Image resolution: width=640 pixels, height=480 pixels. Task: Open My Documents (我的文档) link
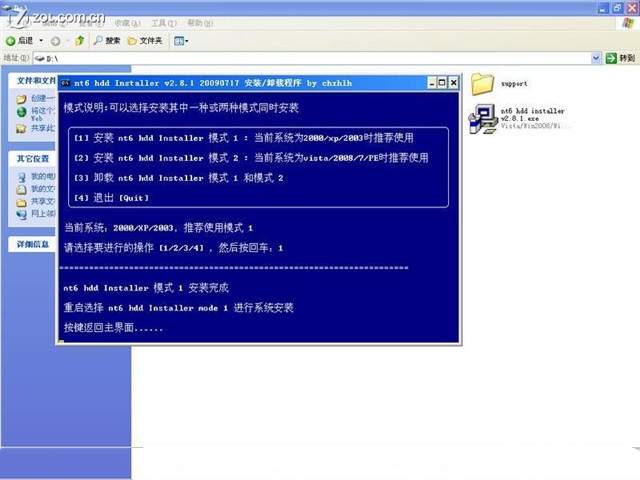click(37, 189)
